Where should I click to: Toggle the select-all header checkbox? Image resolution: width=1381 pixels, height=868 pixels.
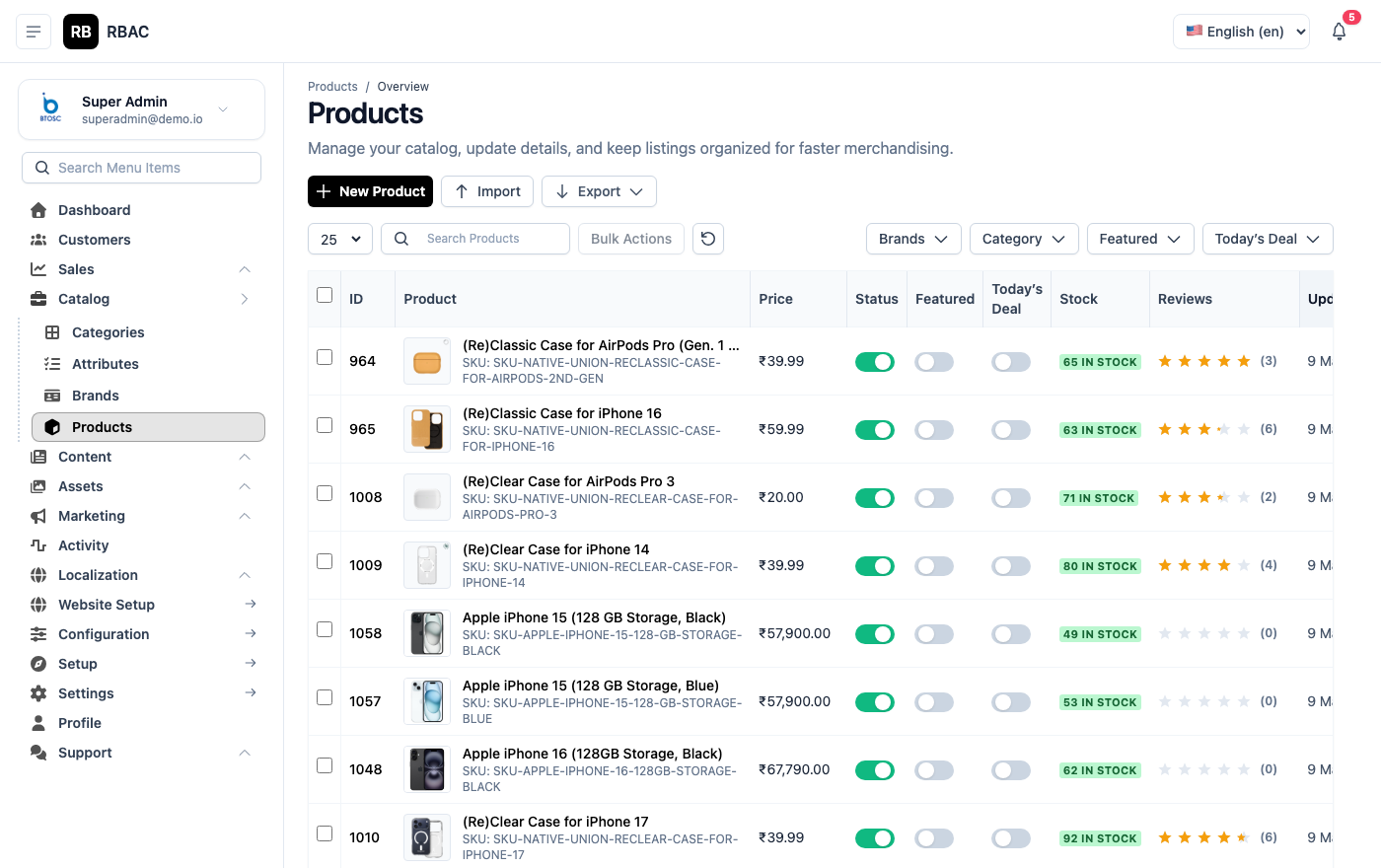[x=325, y=295]
